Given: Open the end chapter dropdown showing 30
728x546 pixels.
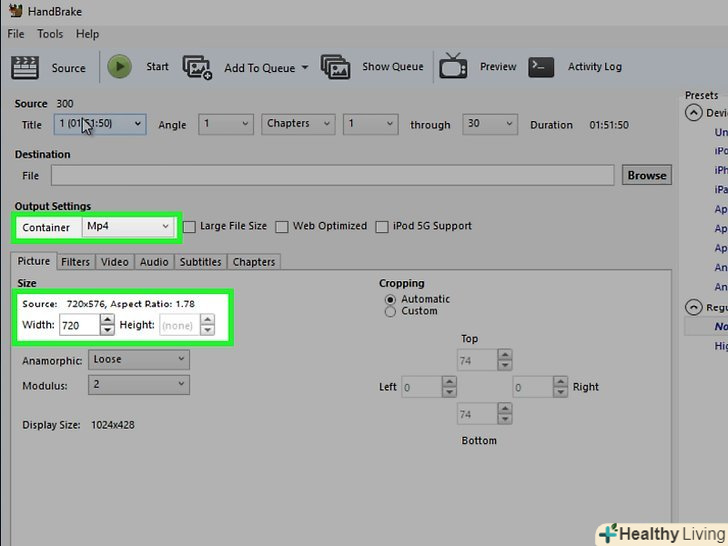Looking at the screenshot, I should coord(490,124).
